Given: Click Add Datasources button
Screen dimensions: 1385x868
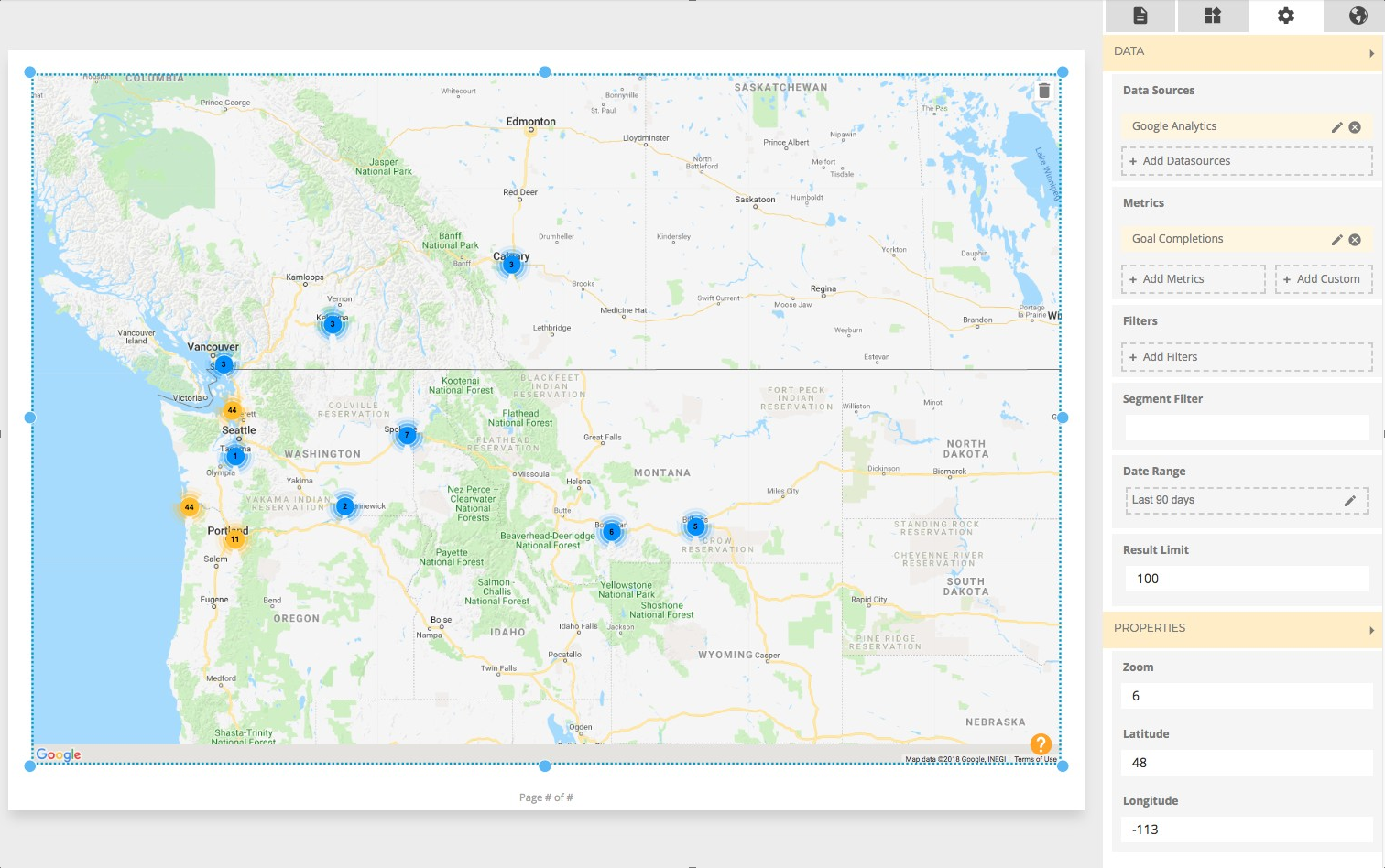Looking at the screenshot, I should (1247, 161).
